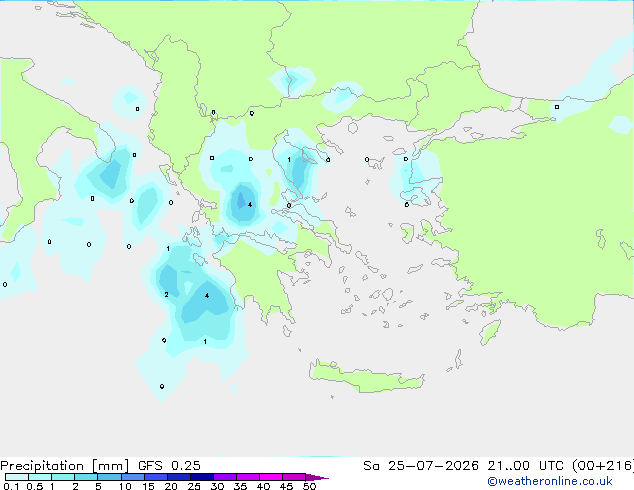Viewport: 634px width, 490px height.
Task: Click the 35–40 mm legend color swatch
Action: pyautogui.click(x=247, y=477)
